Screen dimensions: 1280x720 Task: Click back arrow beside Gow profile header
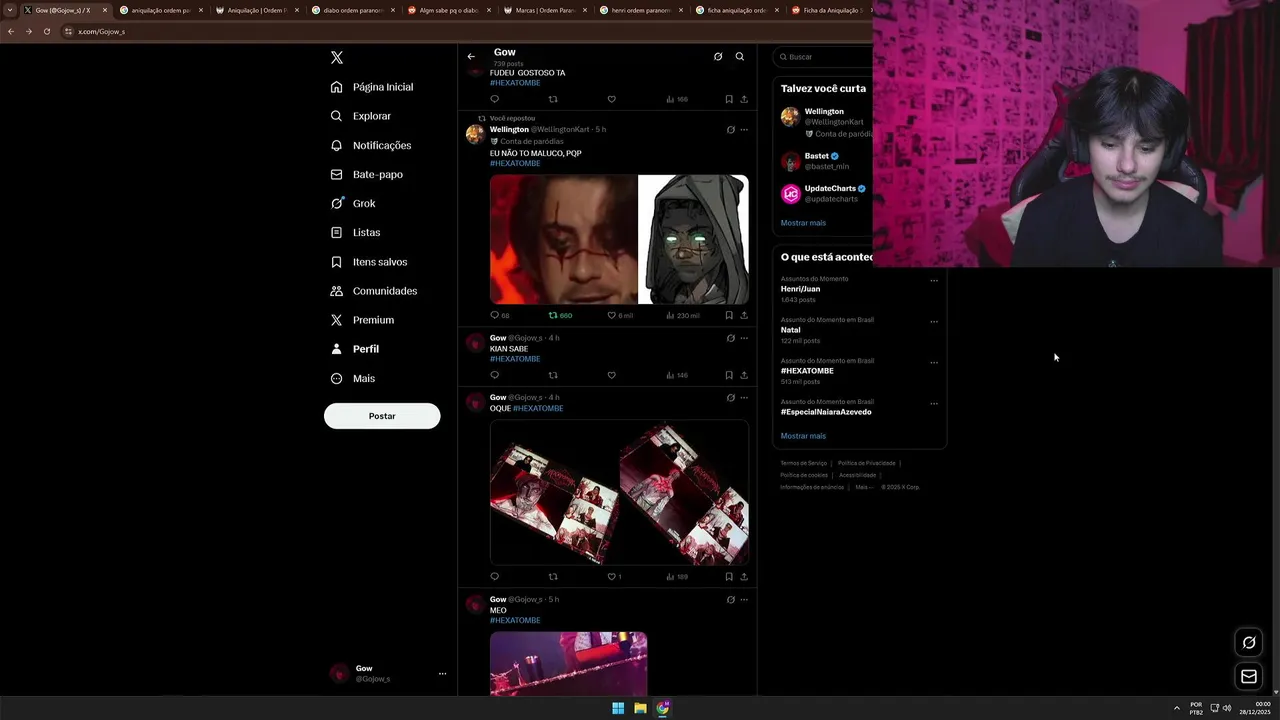point(471,56)
